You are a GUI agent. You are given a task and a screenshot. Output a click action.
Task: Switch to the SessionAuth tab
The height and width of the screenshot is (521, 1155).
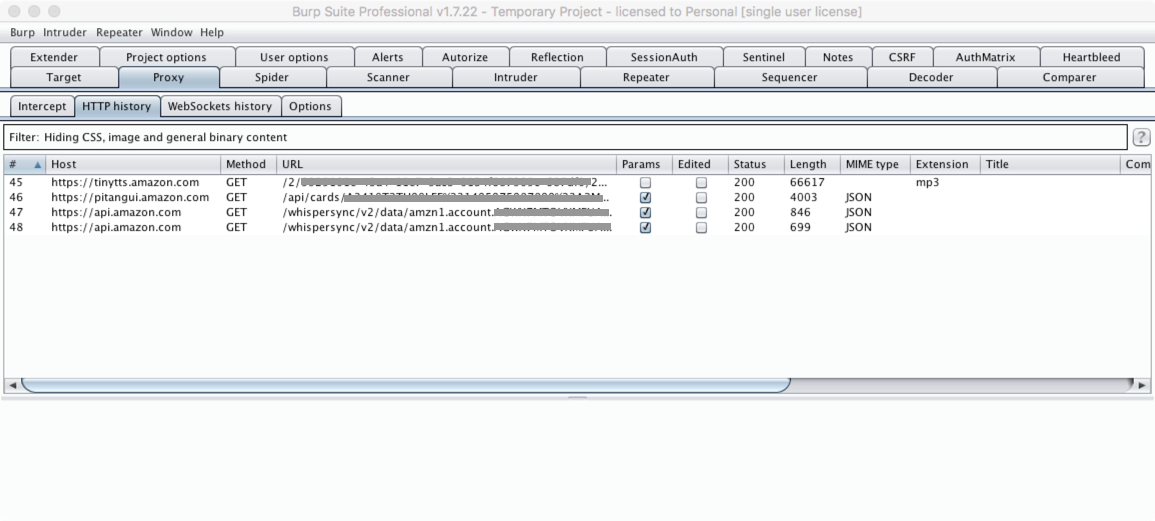664,57
